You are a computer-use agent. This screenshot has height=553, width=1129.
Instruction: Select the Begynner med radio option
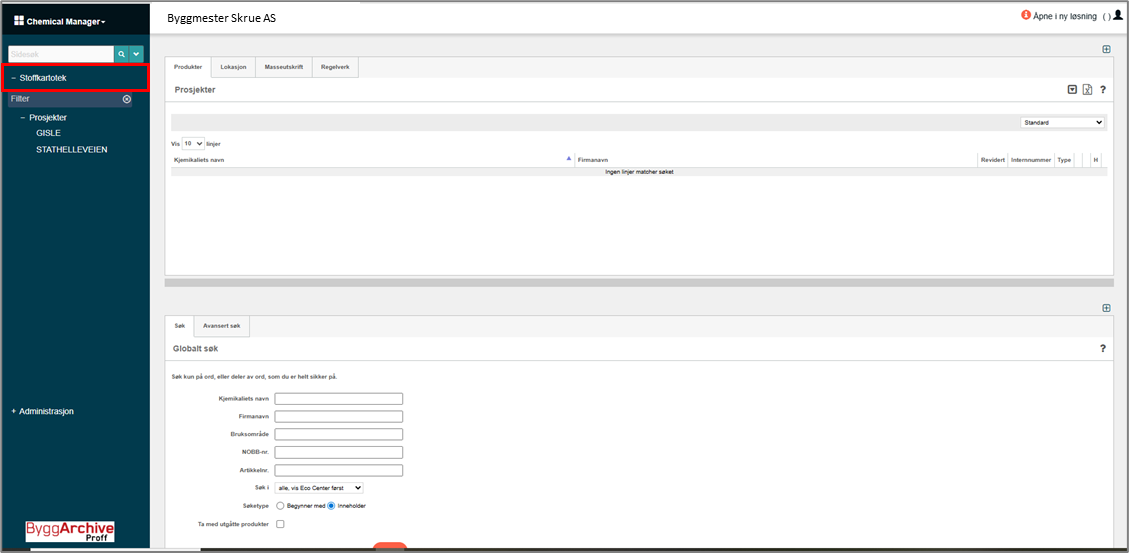point(281,505)
